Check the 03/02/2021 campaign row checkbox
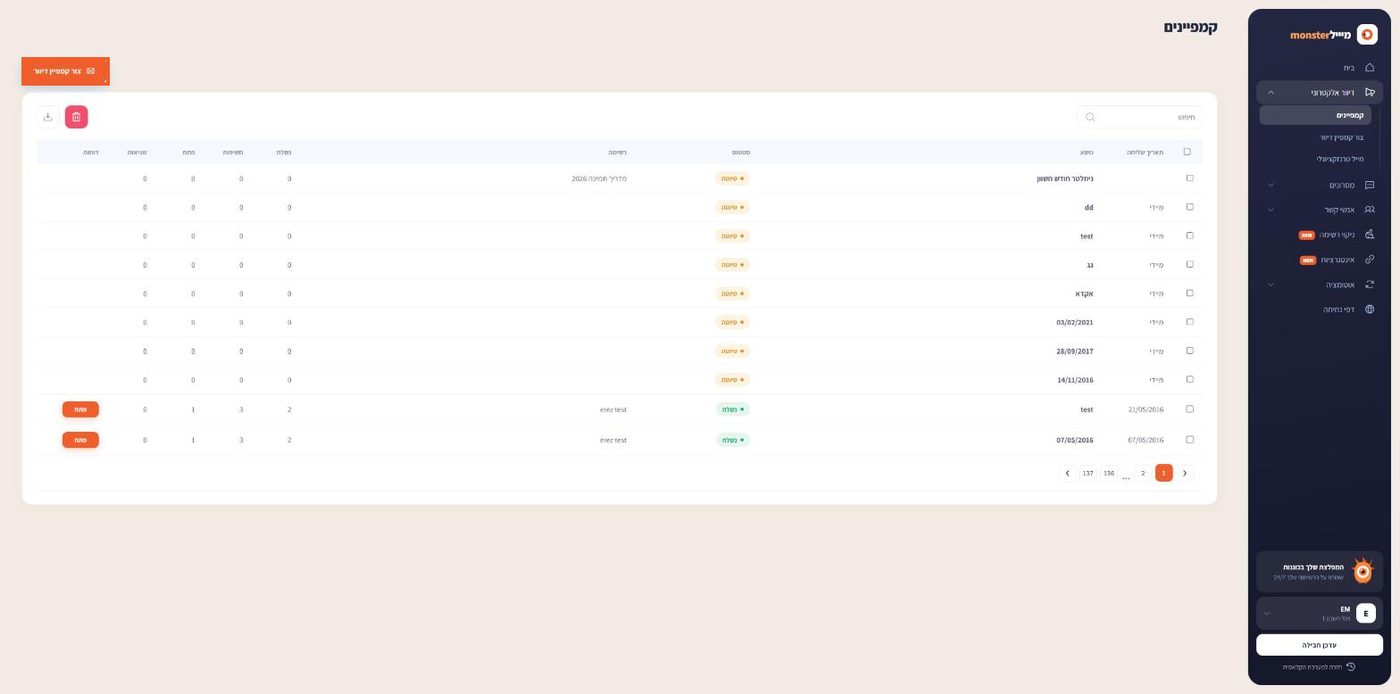 [1189, 322]
